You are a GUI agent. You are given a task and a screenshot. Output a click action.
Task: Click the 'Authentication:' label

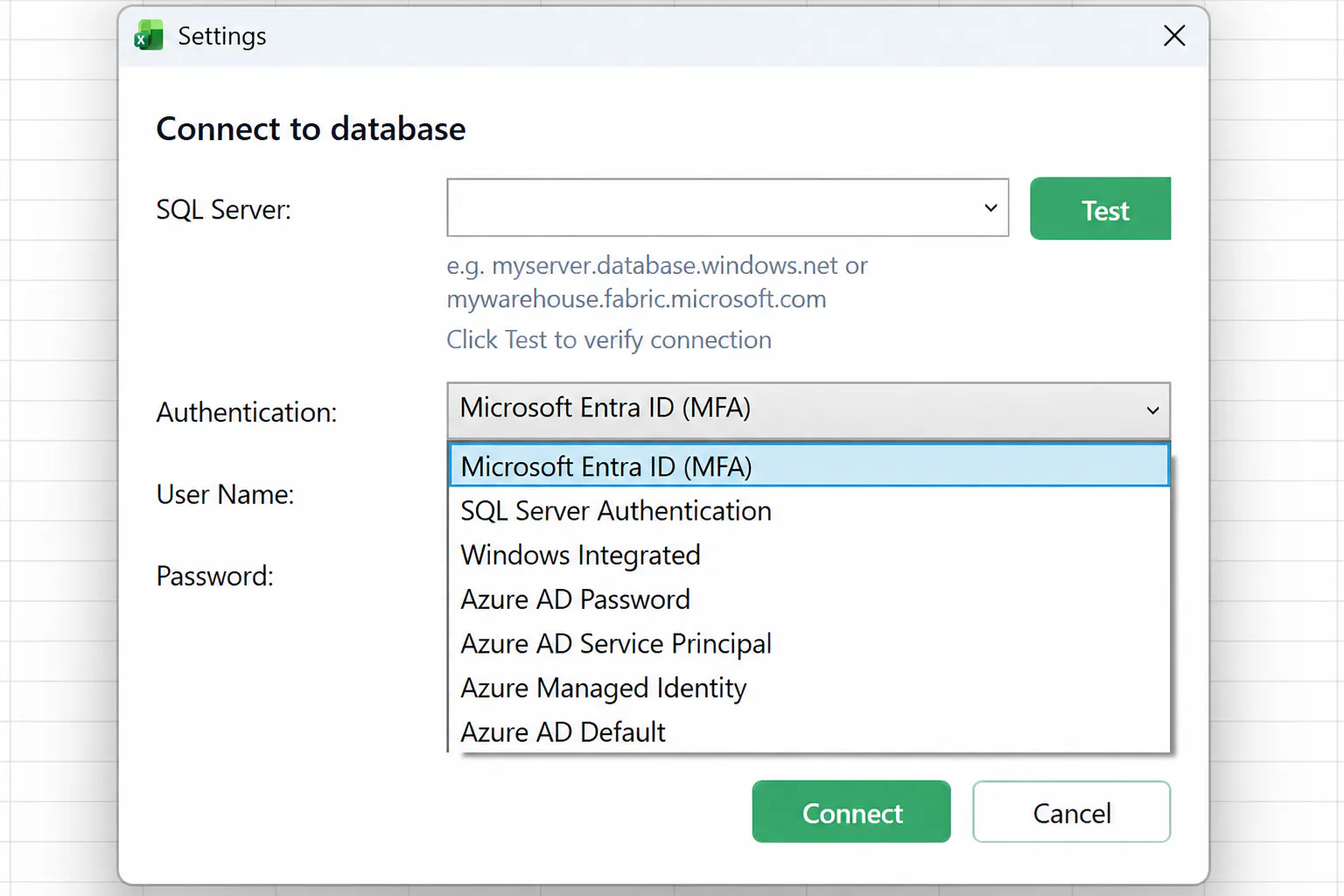[x=246, y=412]
